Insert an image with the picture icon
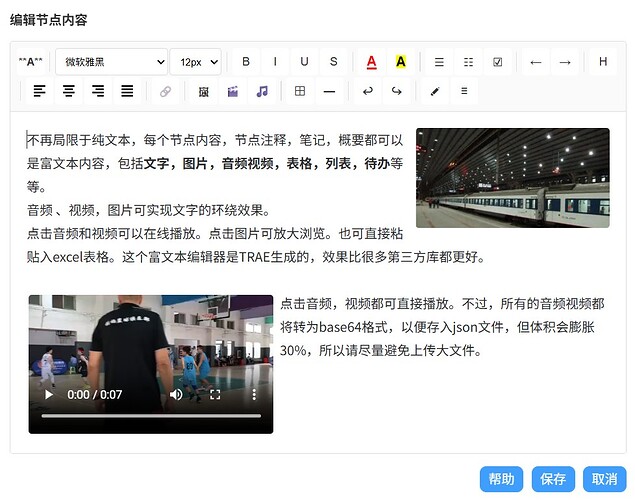Viewport: 635px width, 500px height. [203, 91]
